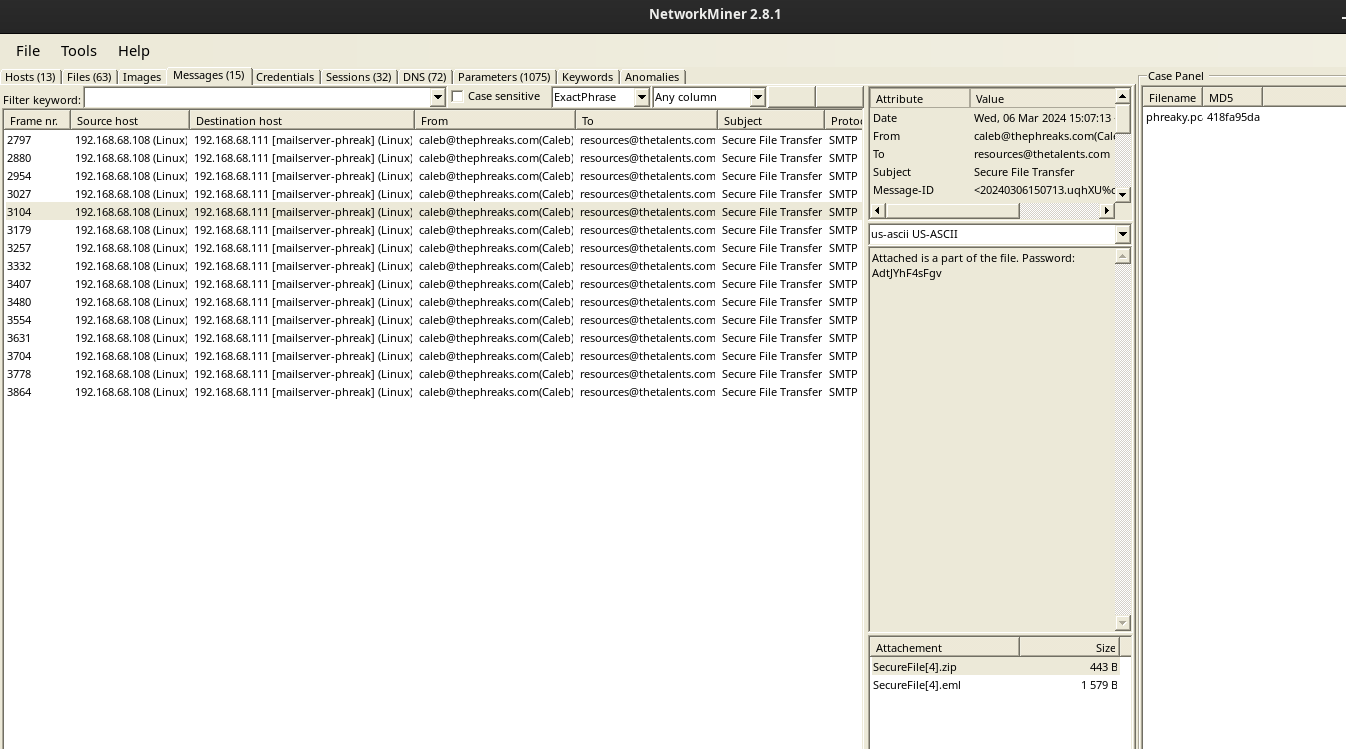The image size is (1346, 749).
Task: Open the Sessions (32) tab
Action: 358,77
